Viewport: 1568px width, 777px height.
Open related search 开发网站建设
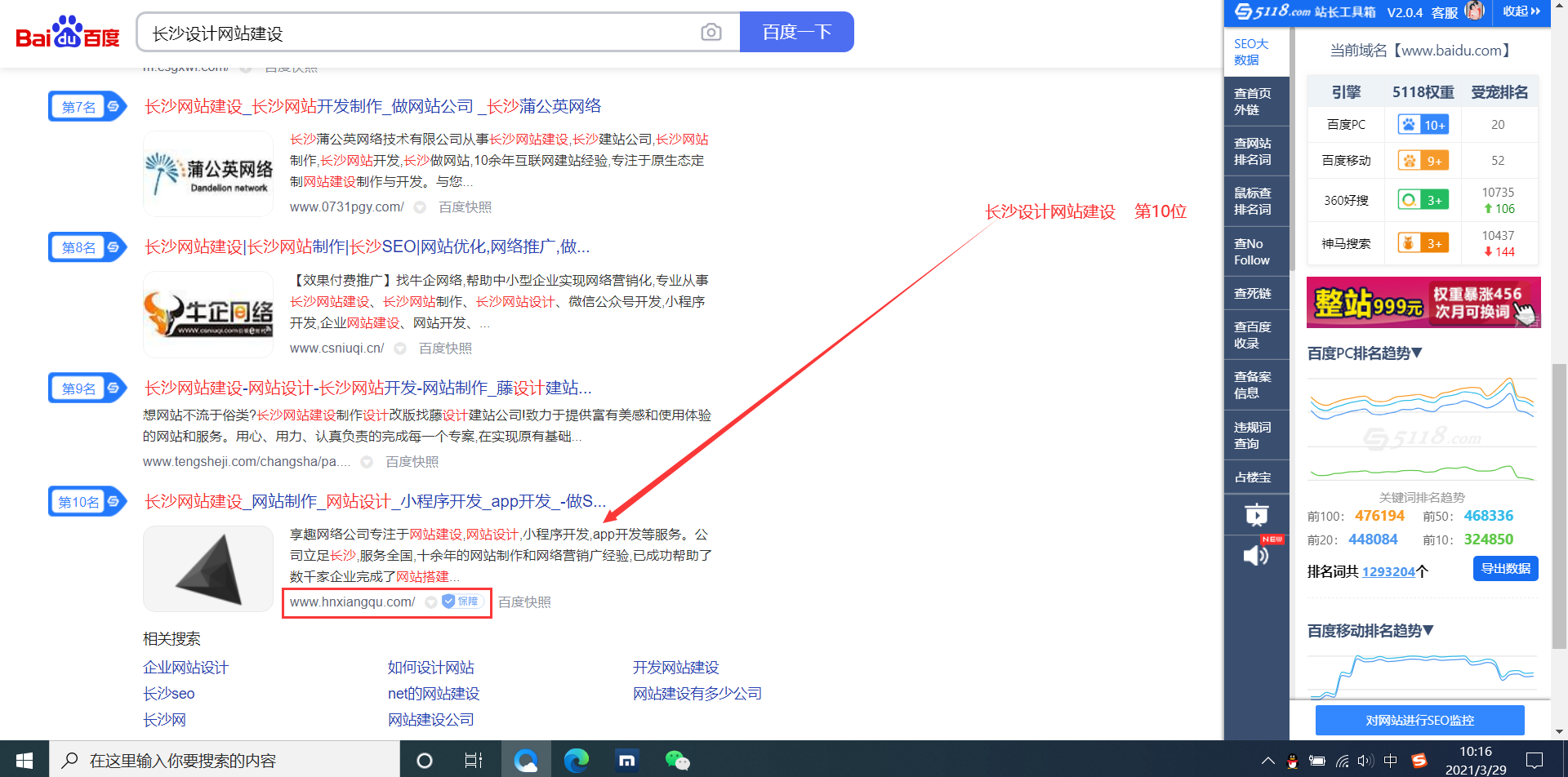pyautogui.click(x=675, y=668)
